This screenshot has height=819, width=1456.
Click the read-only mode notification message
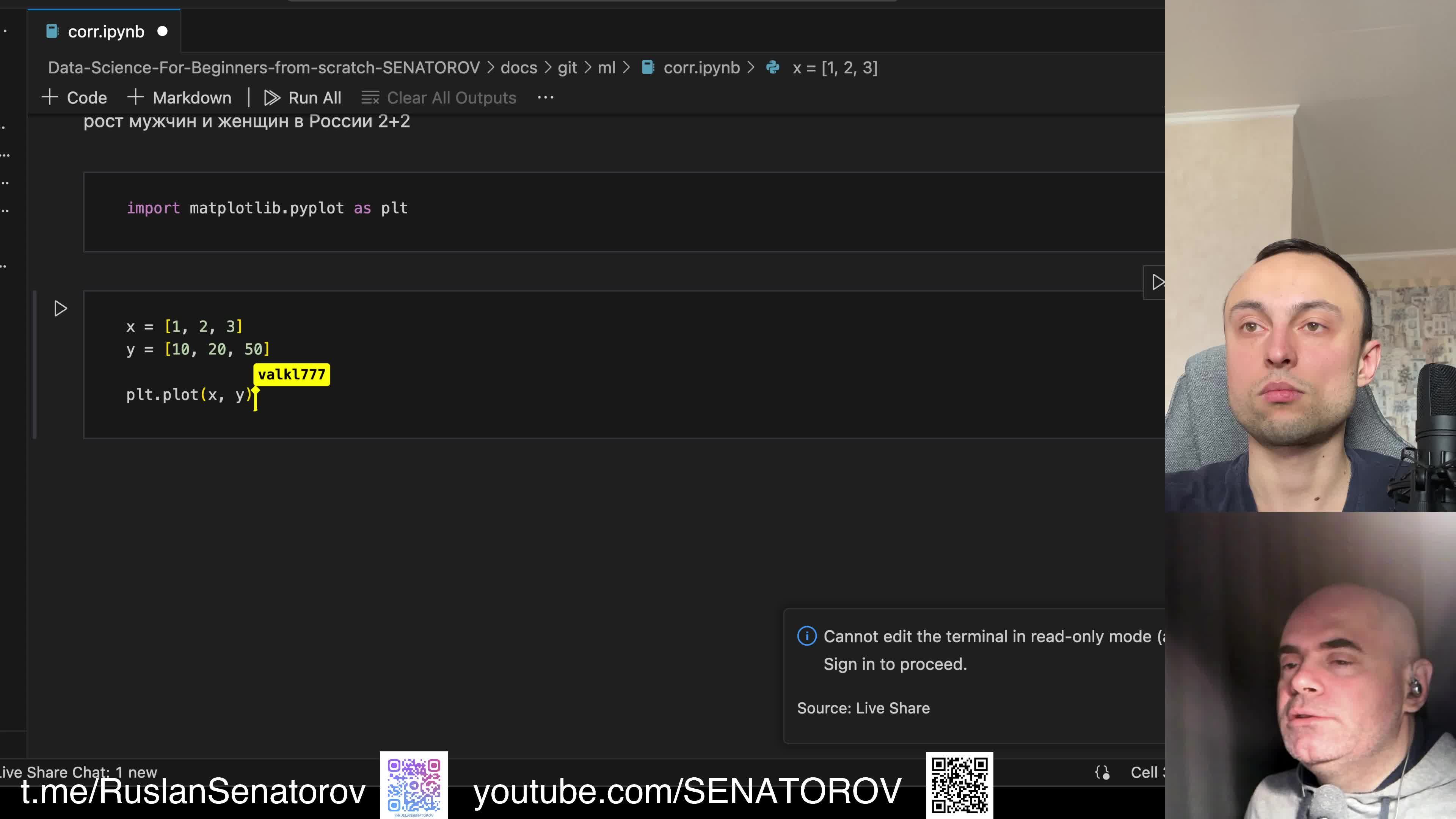point(994,650)
